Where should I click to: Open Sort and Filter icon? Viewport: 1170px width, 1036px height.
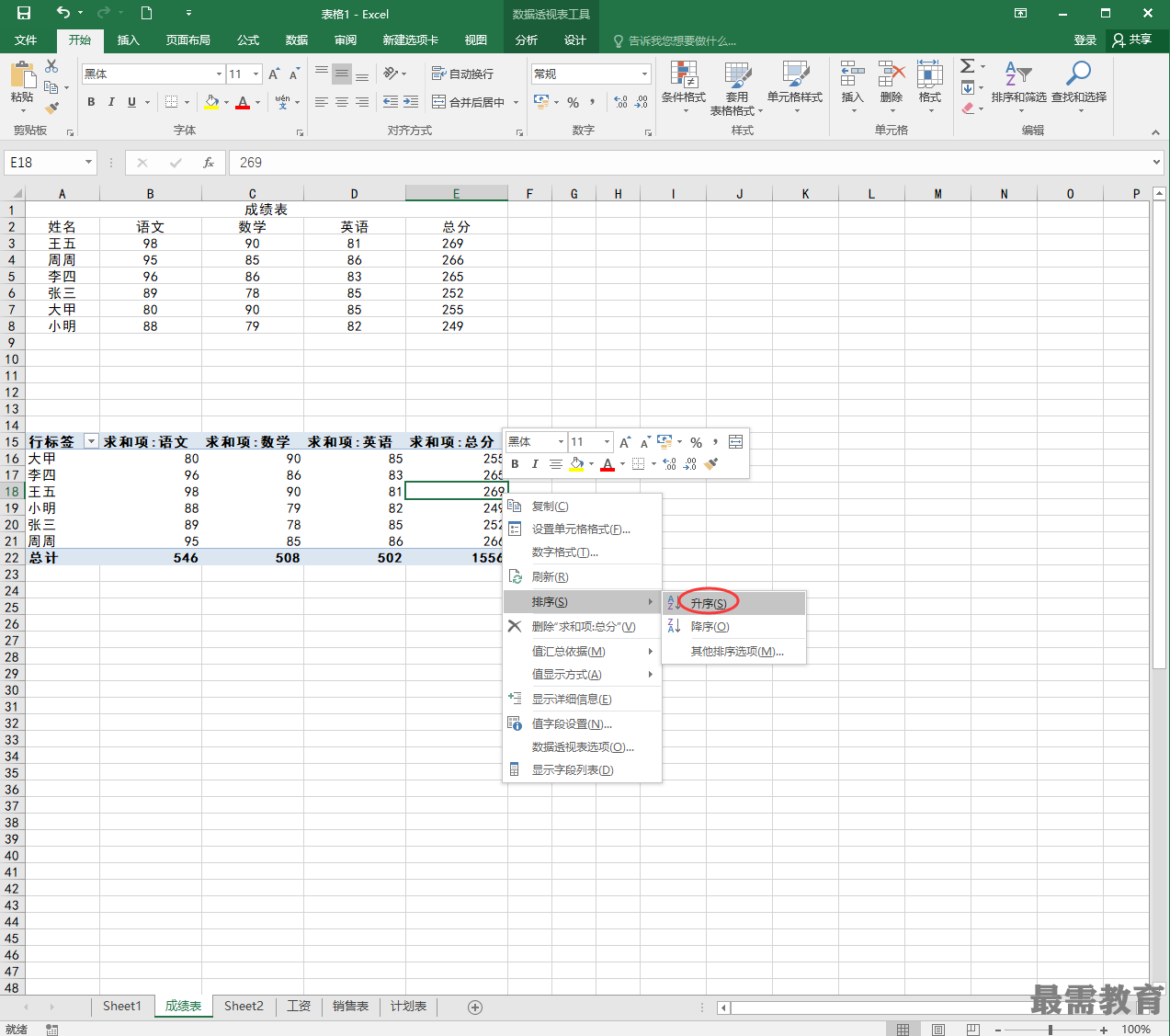1018,75
